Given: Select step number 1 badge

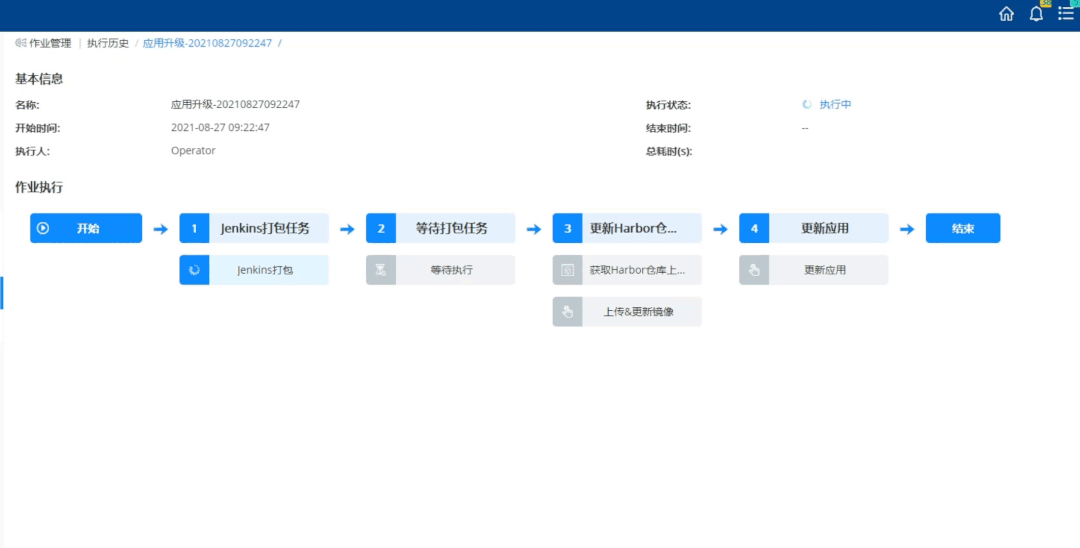Looking at the screenshot, I should tap(194, 228).
